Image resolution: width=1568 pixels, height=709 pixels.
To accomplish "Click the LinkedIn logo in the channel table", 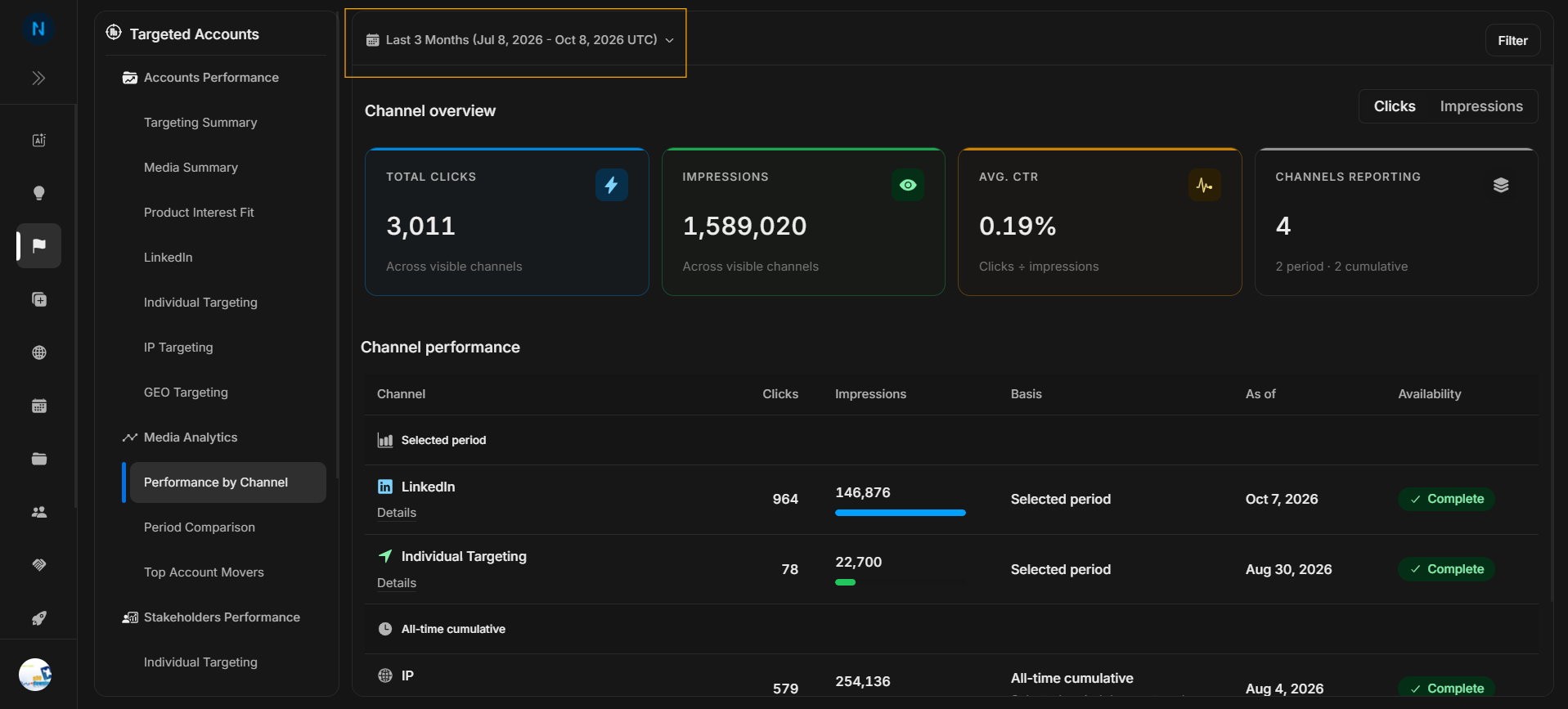I will pos(385,487).
